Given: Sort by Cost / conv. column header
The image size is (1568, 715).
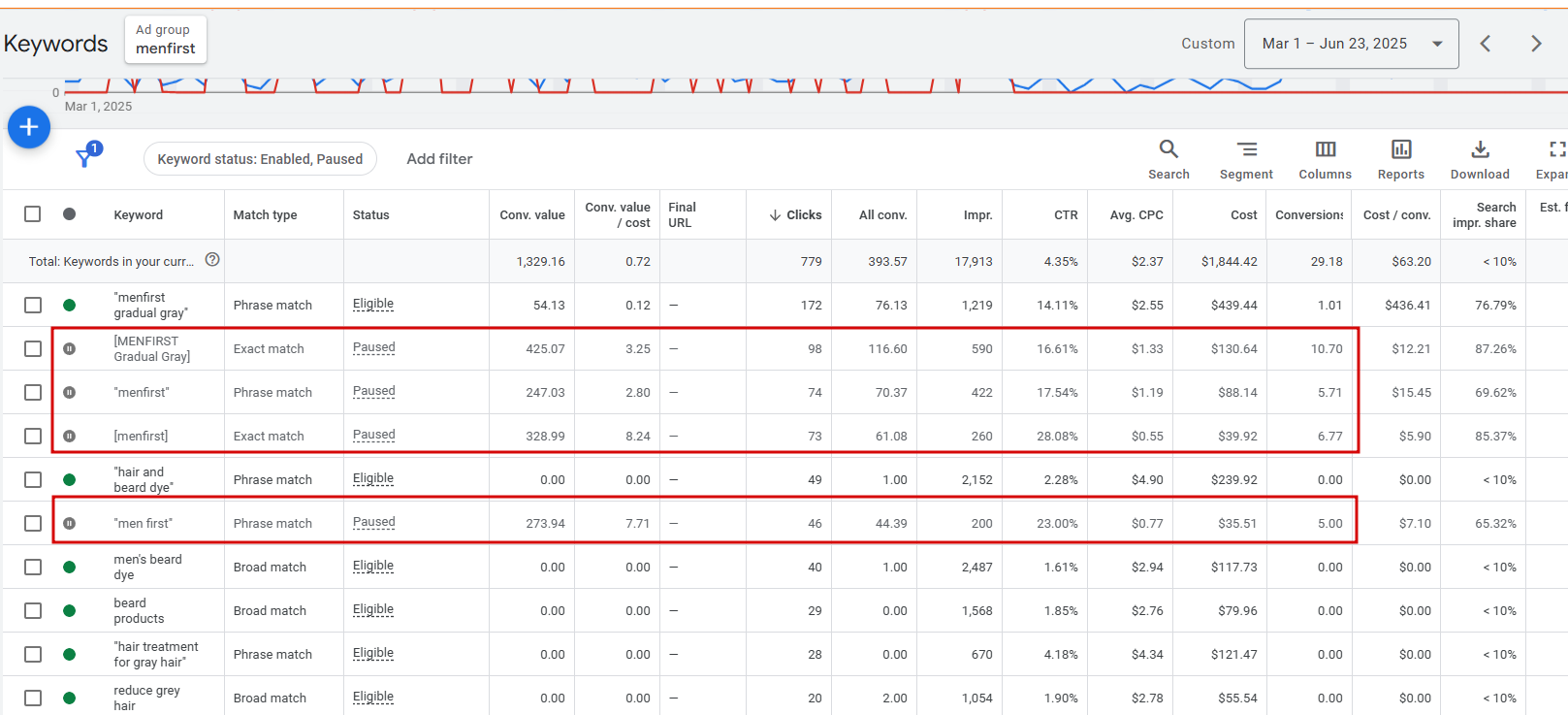Looking at the screenshot, I should pyautogui.click(x=1396, y=215).
